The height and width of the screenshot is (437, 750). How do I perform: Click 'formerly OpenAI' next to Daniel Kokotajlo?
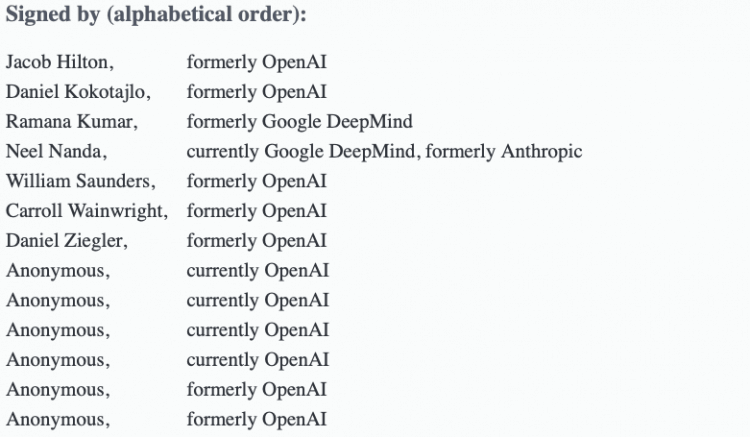pos(257,92)
